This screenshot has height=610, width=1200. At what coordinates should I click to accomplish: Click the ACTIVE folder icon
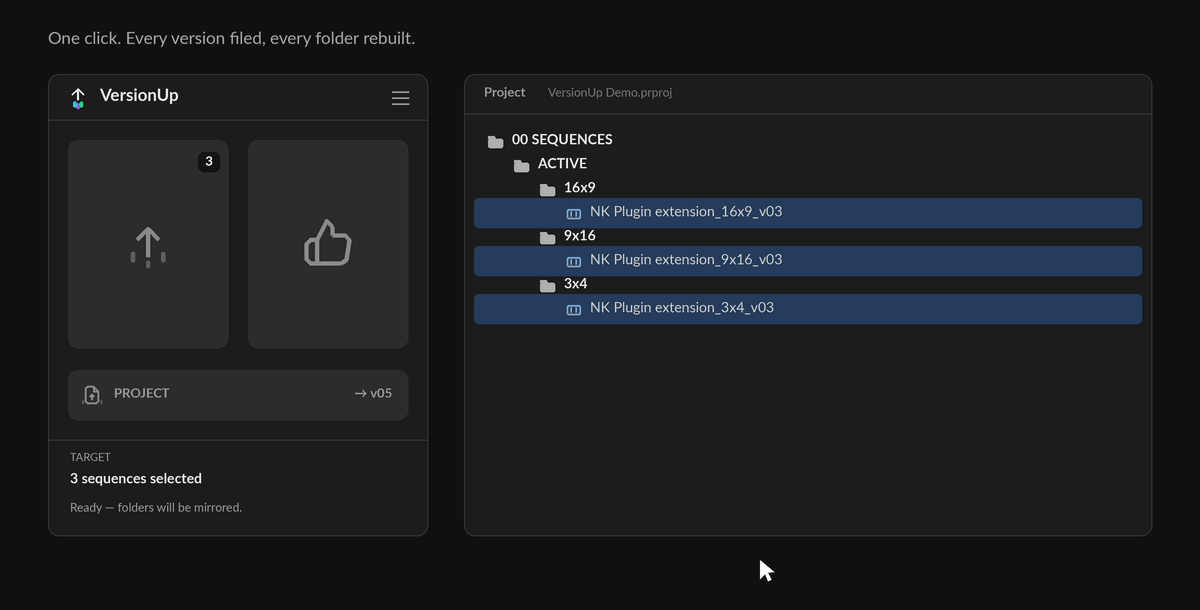[521, 165]
